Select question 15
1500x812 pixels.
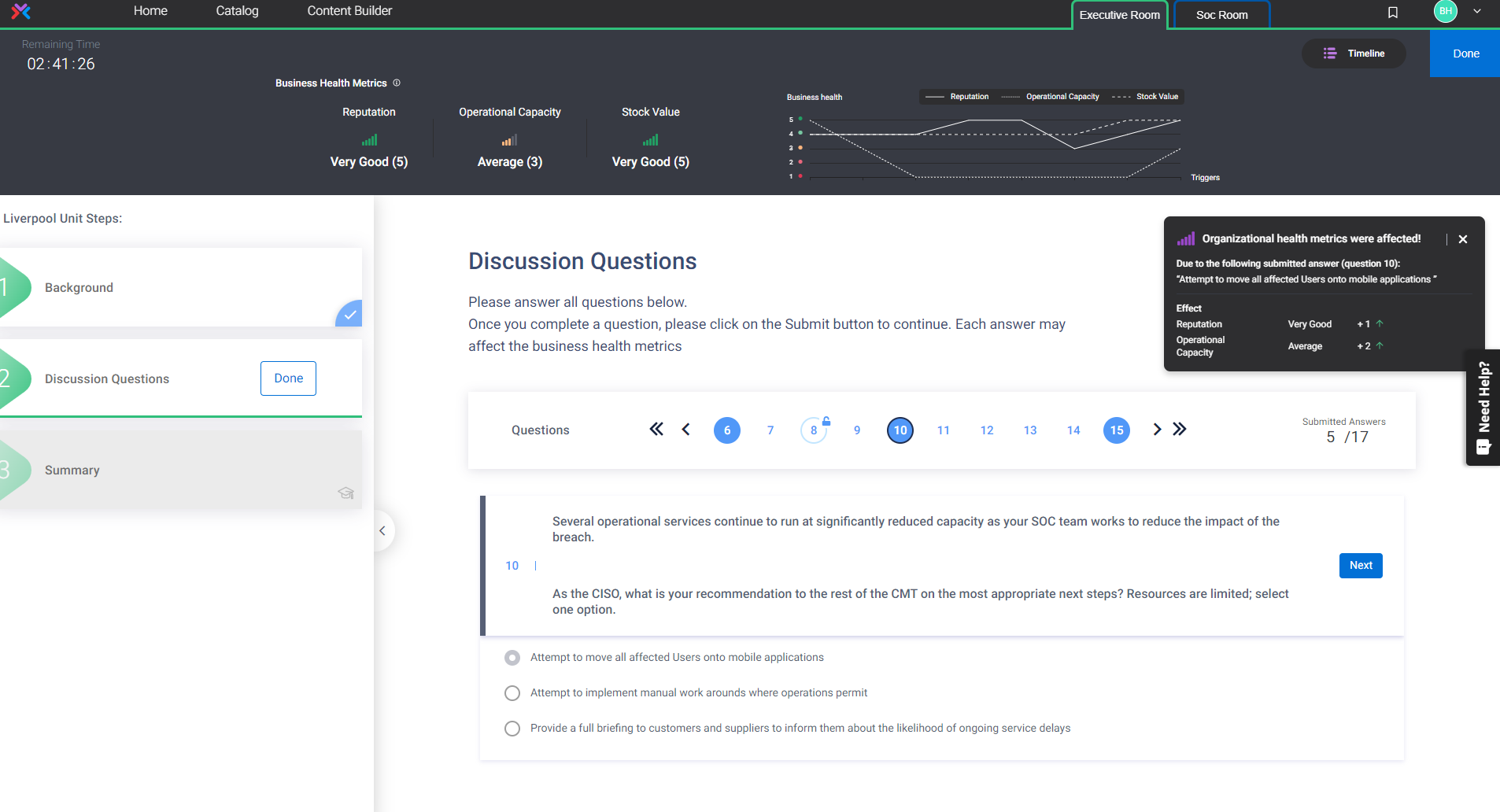1117,430
